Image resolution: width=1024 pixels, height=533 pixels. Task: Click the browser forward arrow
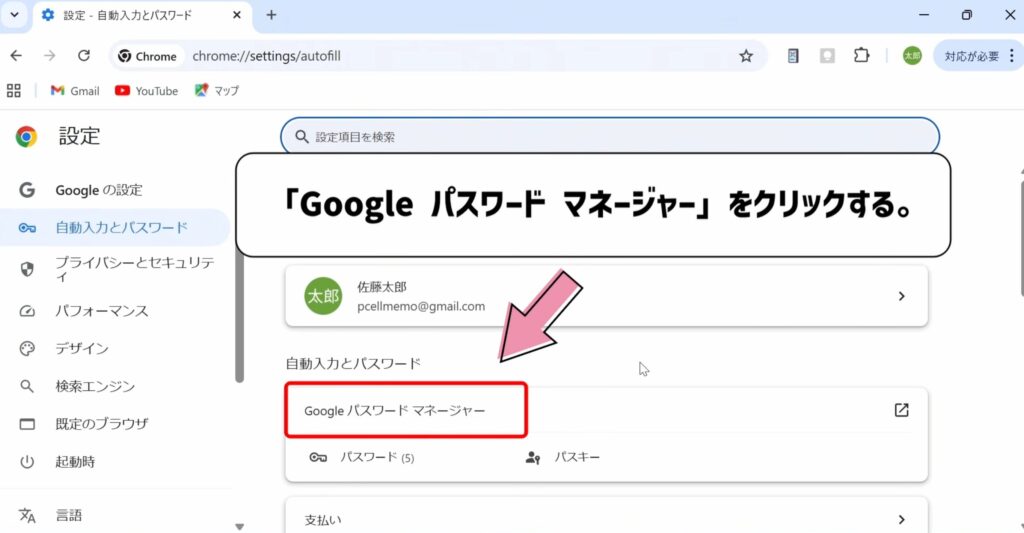pos(50,56)
